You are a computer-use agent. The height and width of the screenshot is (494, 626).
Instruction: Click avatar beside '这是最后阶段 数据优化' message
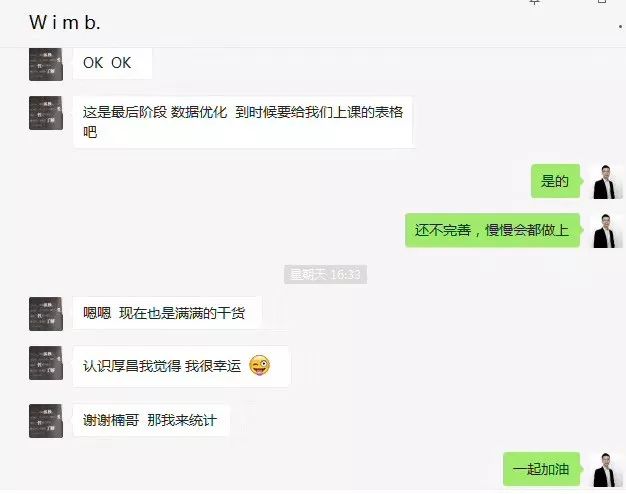point(46,113)
